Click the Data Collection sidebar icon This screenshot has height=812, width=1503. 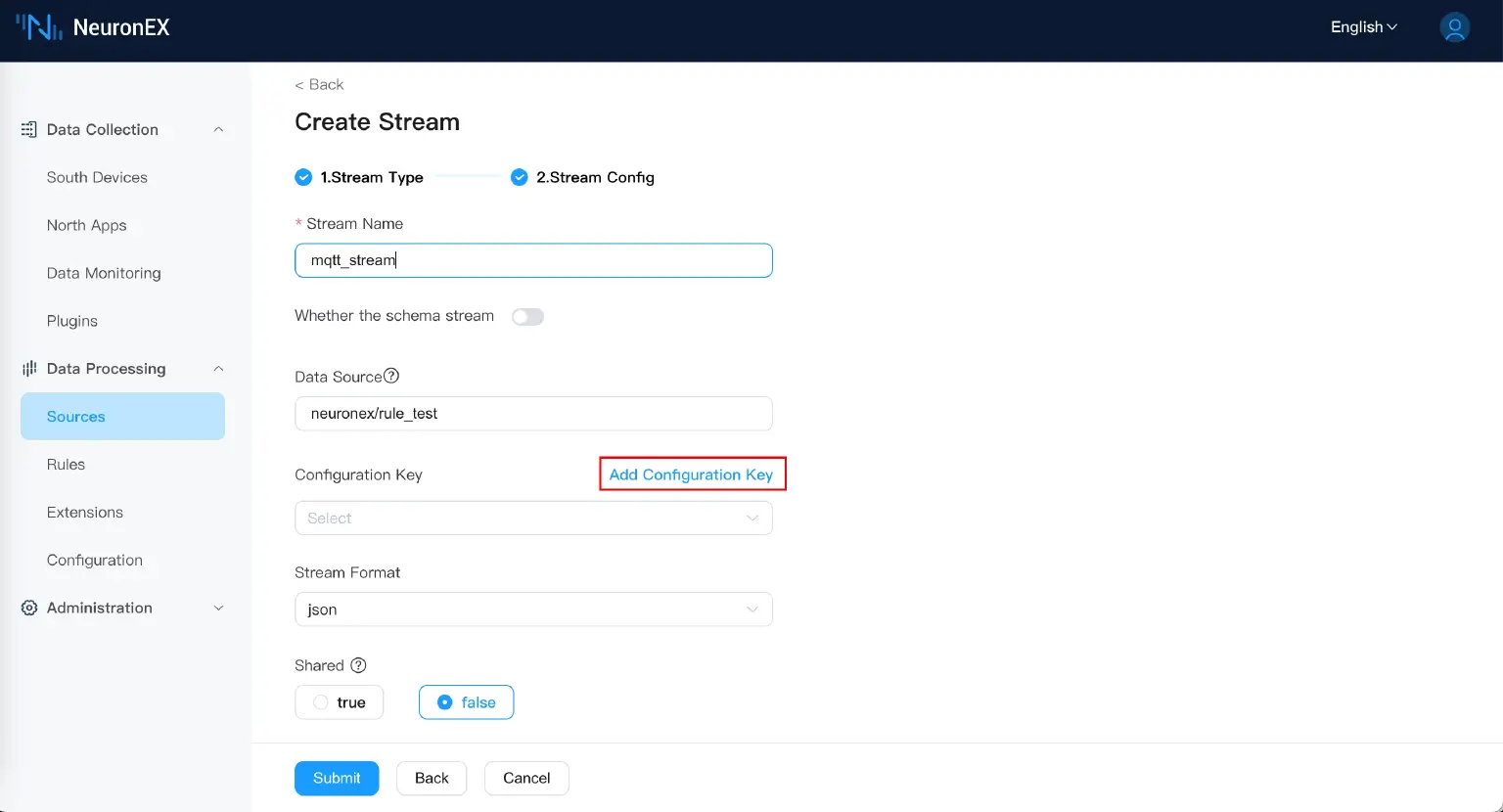27,129
